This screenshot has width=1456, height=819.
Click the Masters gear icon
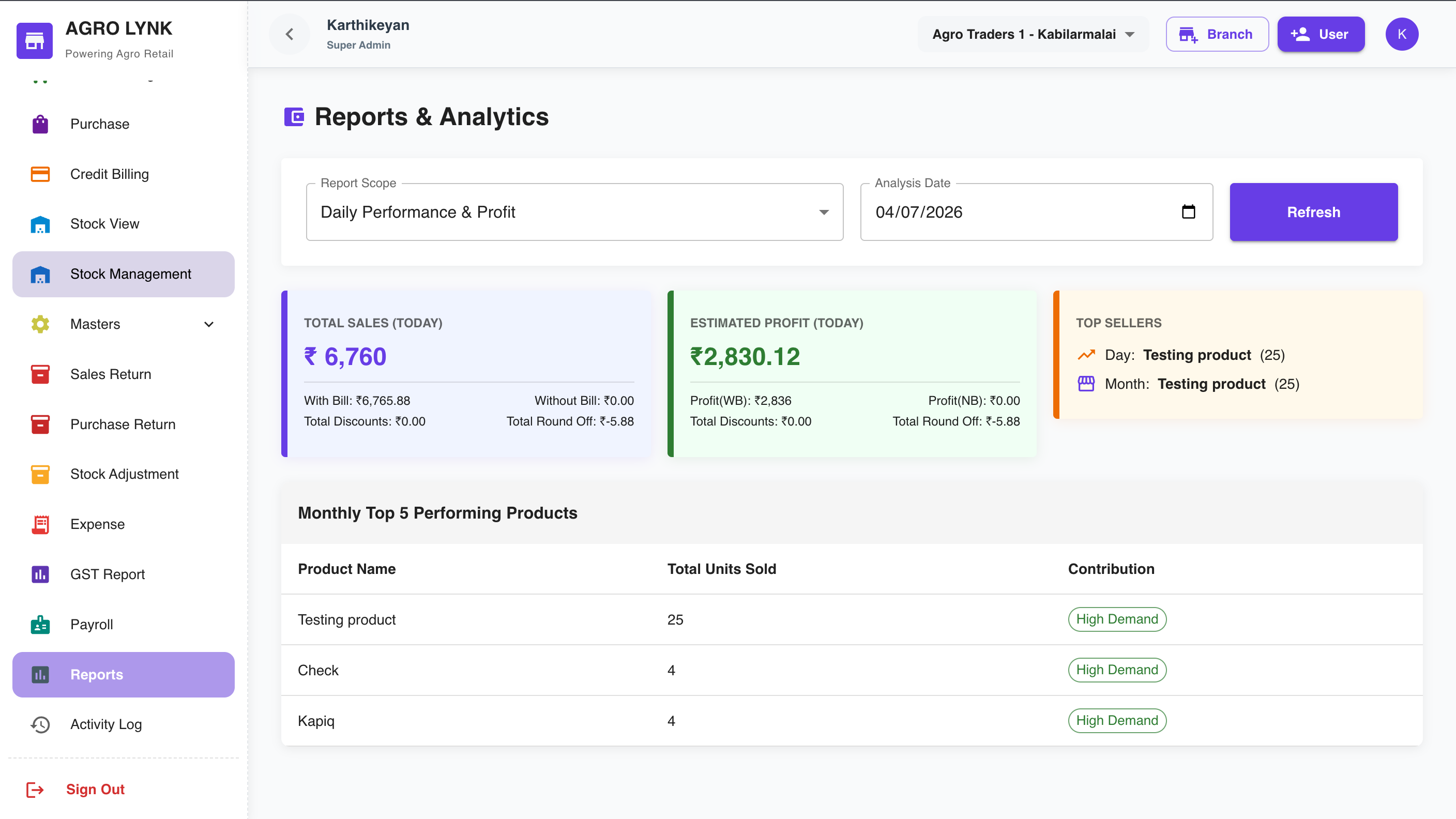pyautogui.click(x=40, y=324)
